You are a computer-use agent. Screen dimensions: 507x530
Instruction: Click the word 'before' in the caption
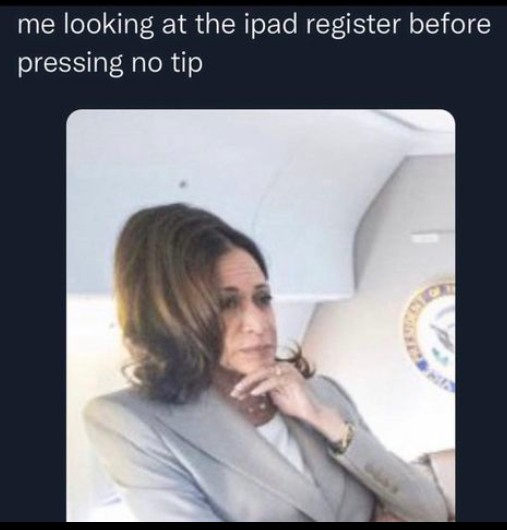[450, 24]
